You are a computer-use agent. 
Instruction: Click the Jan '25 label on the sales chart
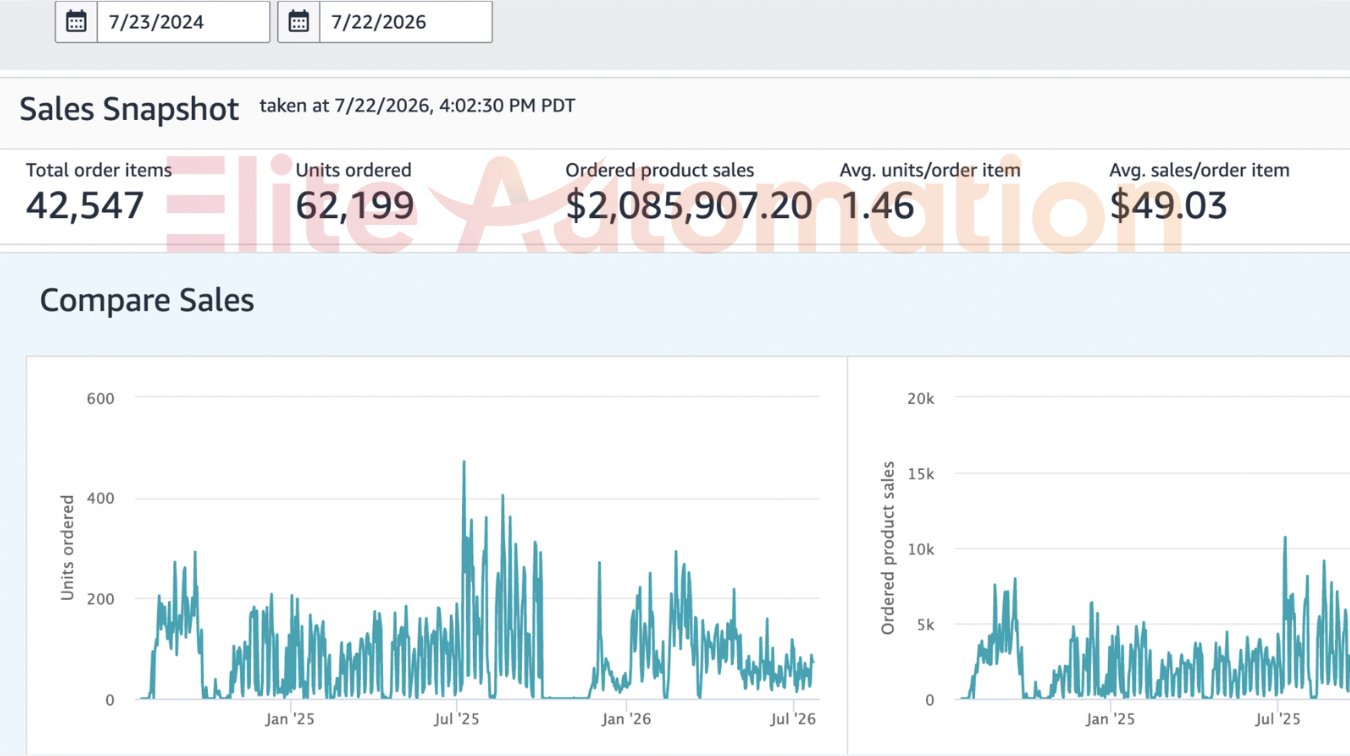click(1110, 718)
